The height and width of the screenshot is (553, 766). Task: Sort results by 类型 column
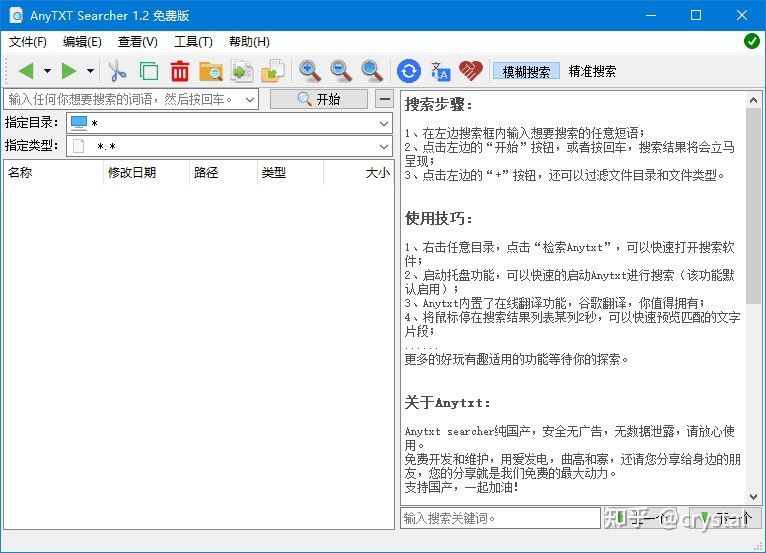pyautogui.click(x=290, y=172)
